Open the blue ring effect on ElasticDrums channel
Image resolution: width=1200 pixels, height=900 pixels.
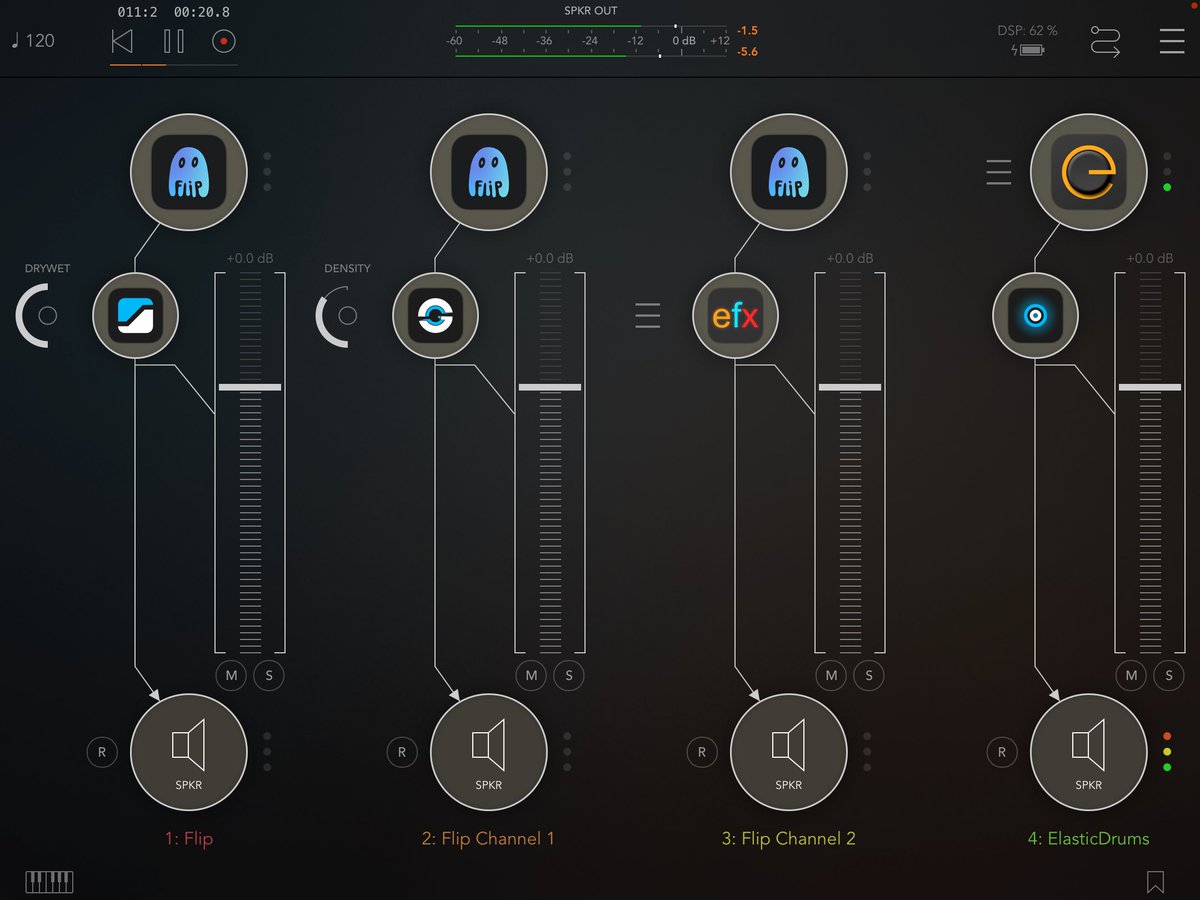[x=1035, y=315]
